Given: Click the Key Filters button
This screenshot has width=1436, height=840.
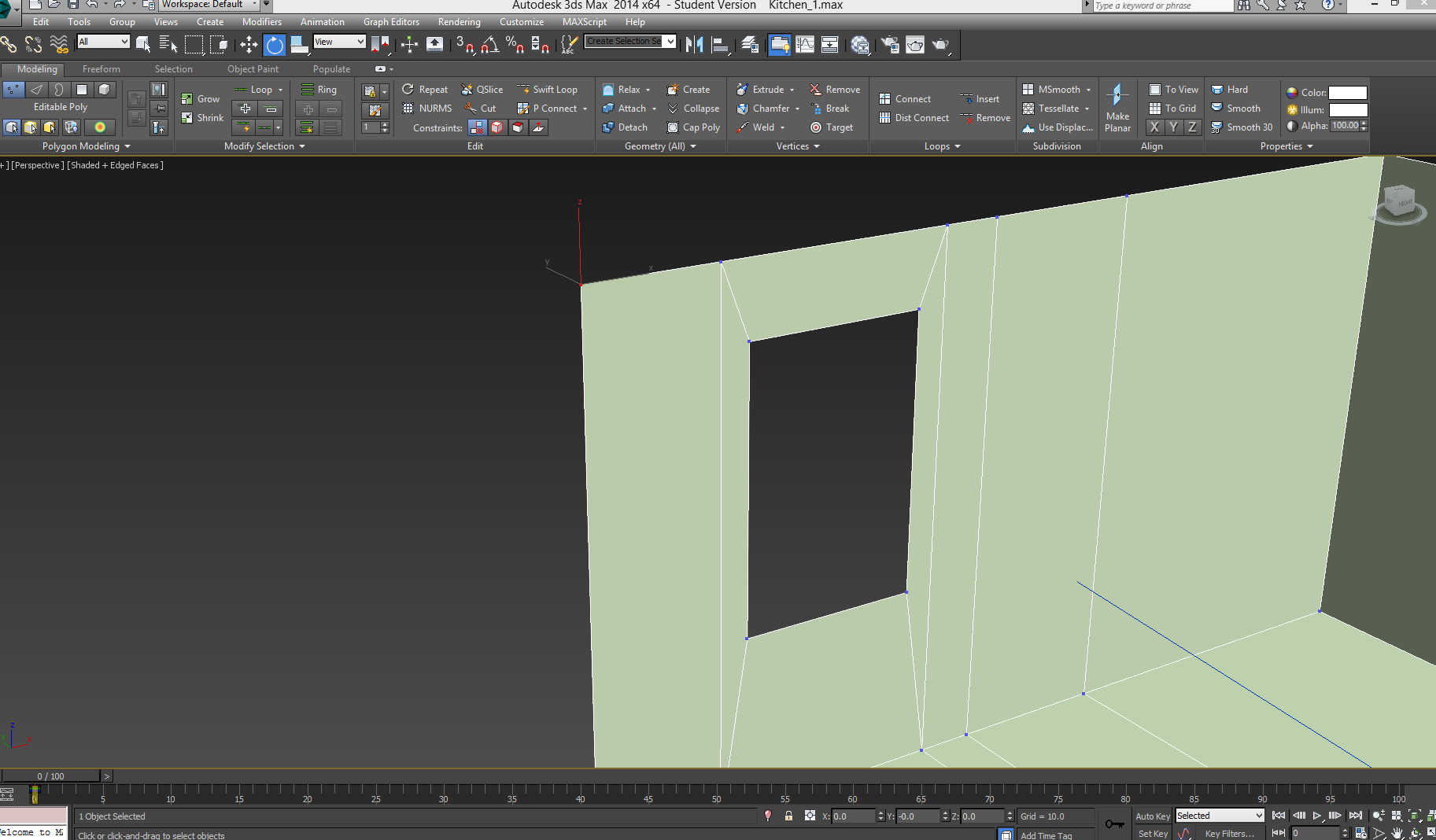Looking at the screenshot, I should [x=1229, y=834].
